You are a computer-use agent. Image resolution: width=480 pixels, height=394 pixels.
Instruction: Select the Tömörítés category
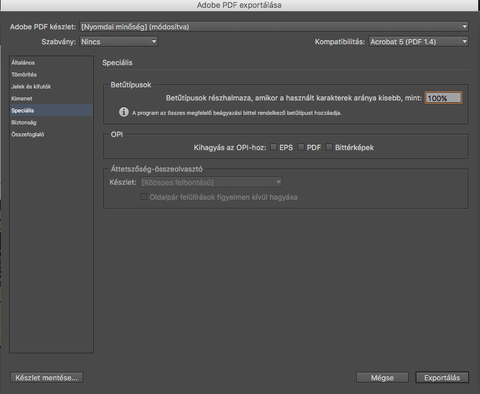point(51,75)
